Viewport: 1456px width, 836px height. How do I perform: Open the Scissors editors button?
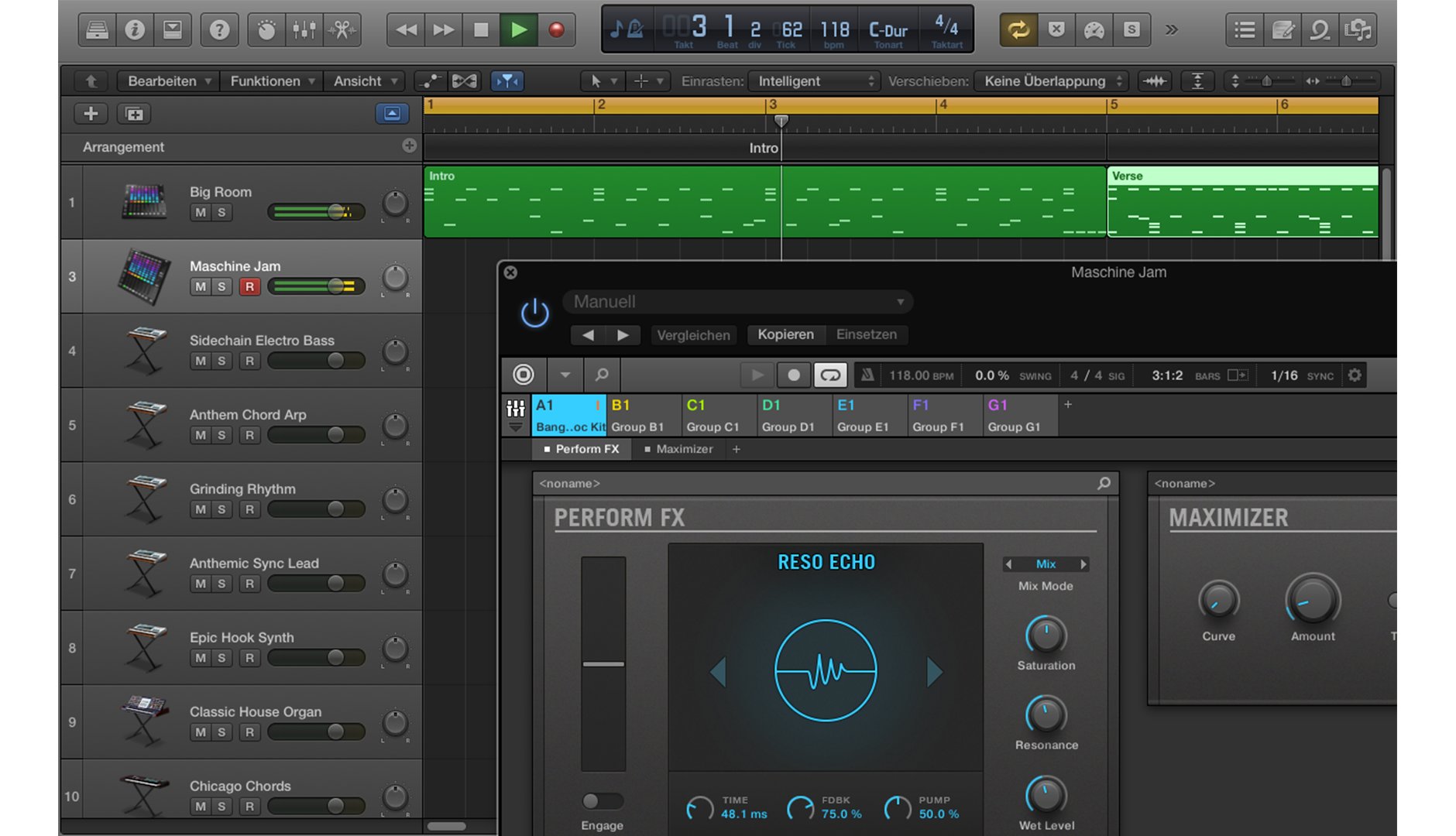[342, 30]
